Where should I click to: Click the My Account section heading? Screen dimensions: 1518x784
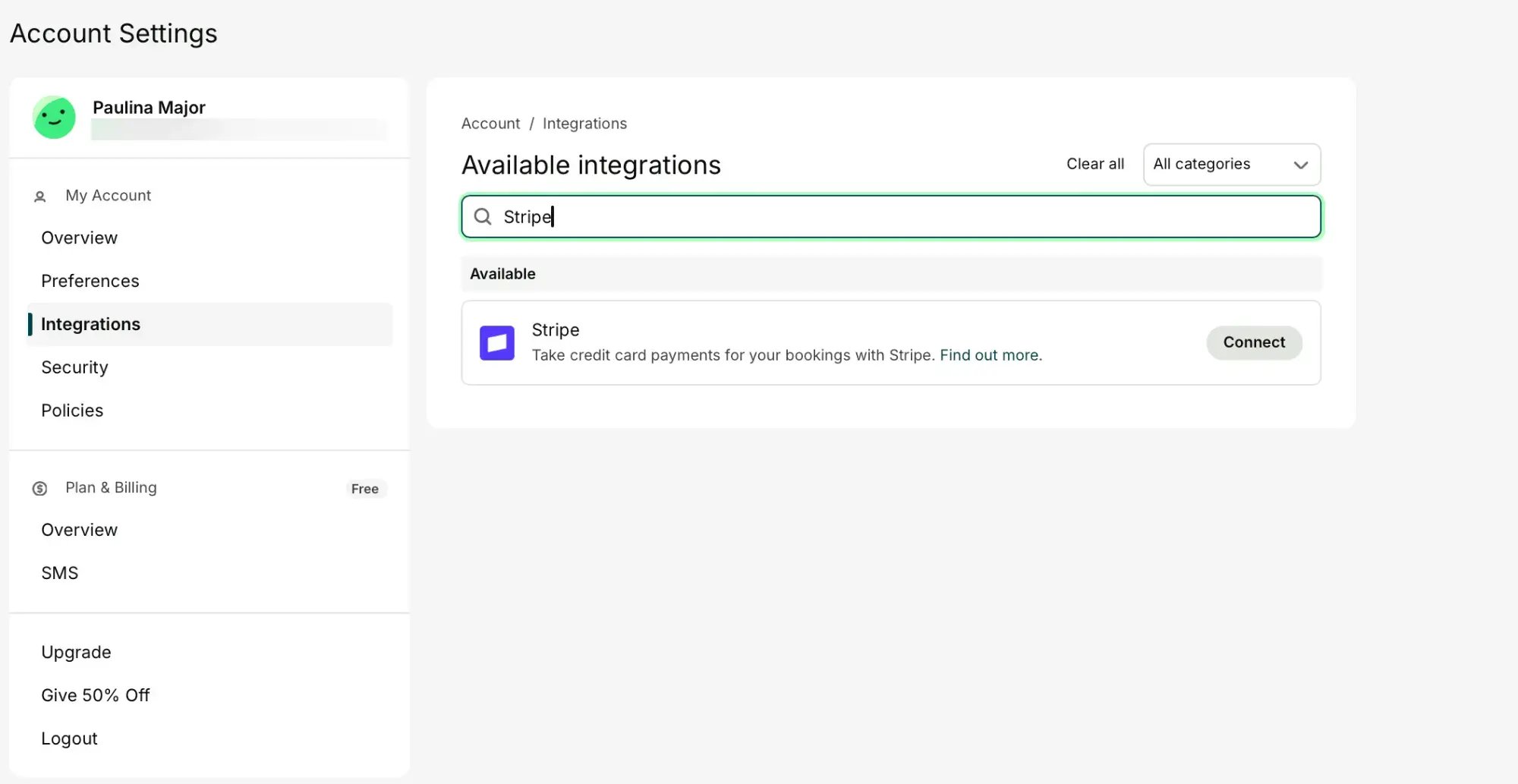point(108,196)
